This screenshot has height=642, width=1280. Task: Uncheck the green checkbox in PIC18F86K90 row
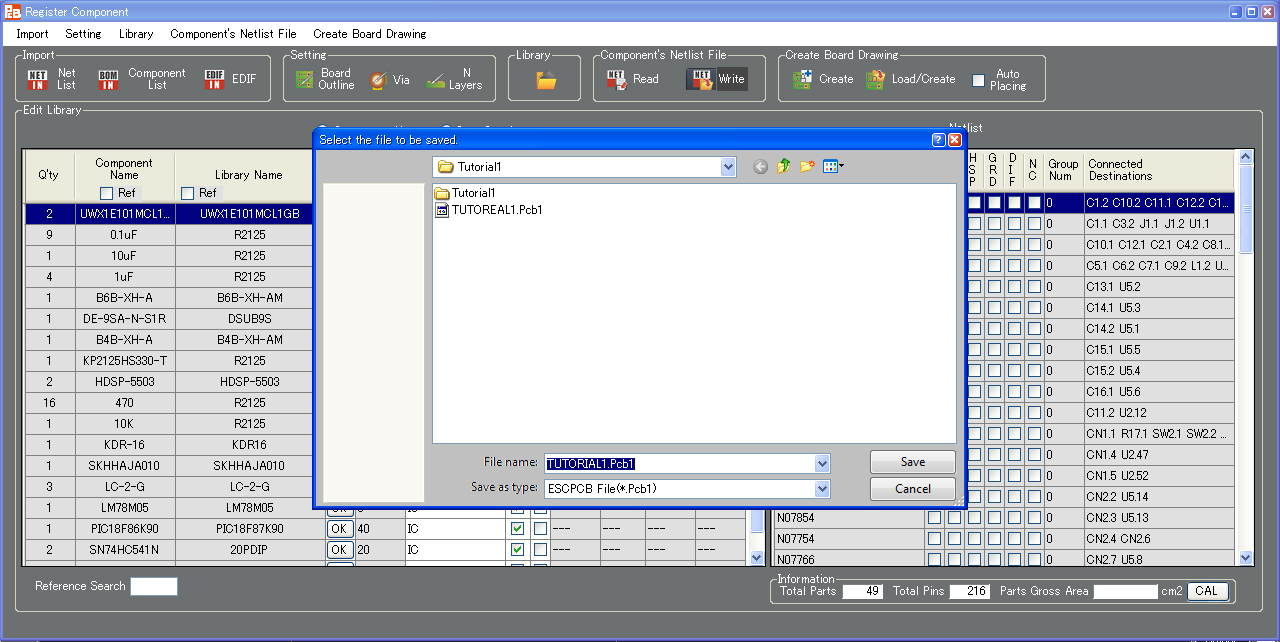[x=517, y=529]
